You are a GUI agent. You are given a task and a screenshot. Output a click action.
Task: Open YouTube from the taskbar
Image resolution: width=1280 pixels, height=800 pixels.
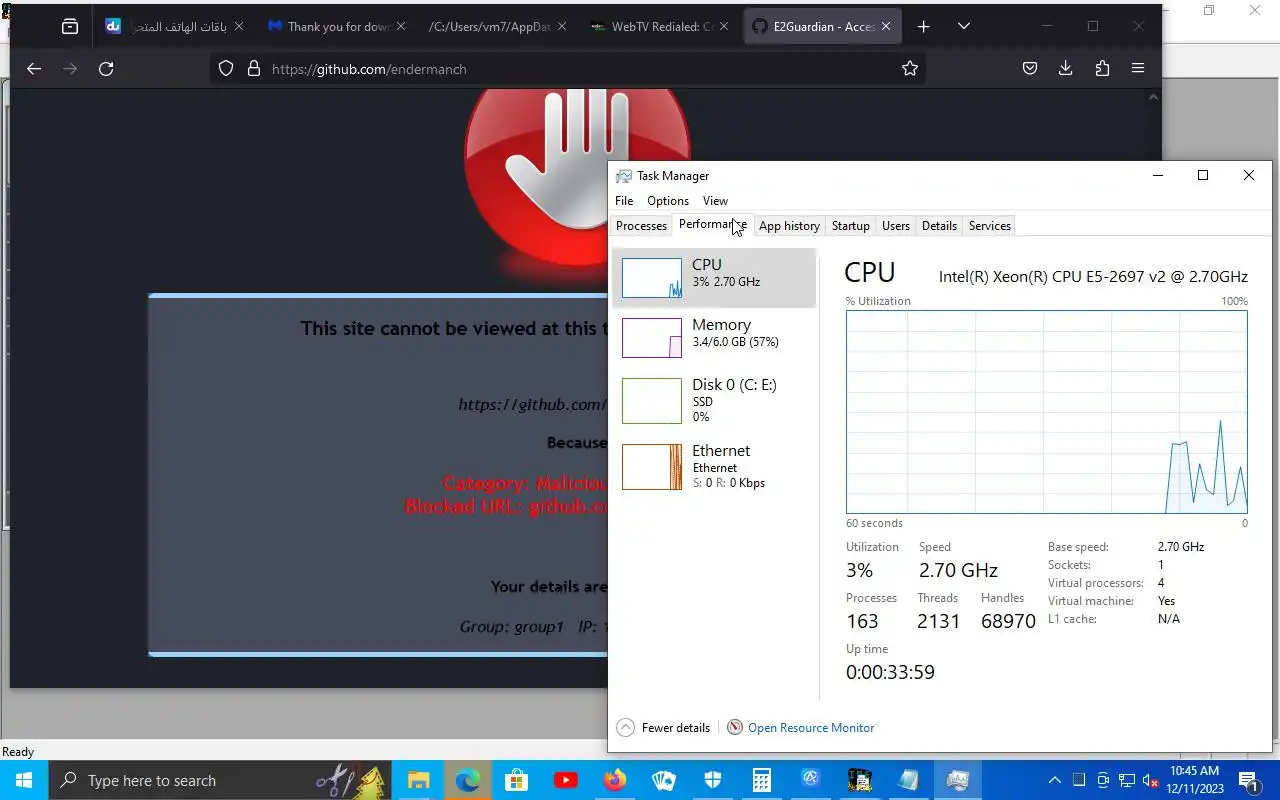565,780
